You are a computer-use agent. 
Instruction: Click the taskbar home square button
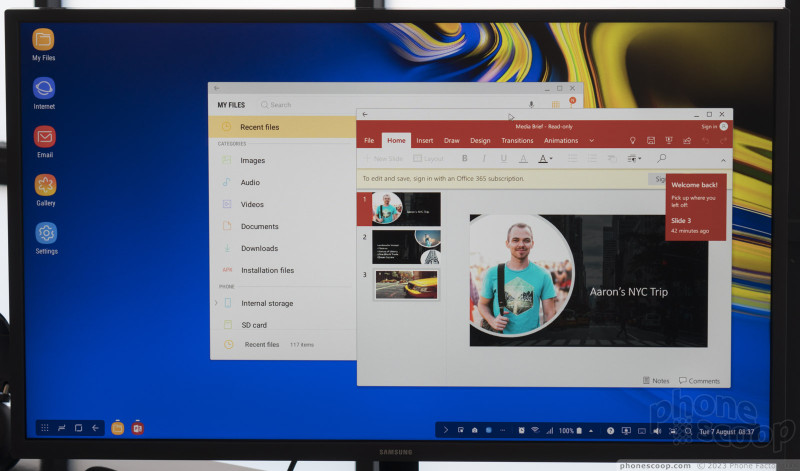pyautogui.click(x=79, y=428)
